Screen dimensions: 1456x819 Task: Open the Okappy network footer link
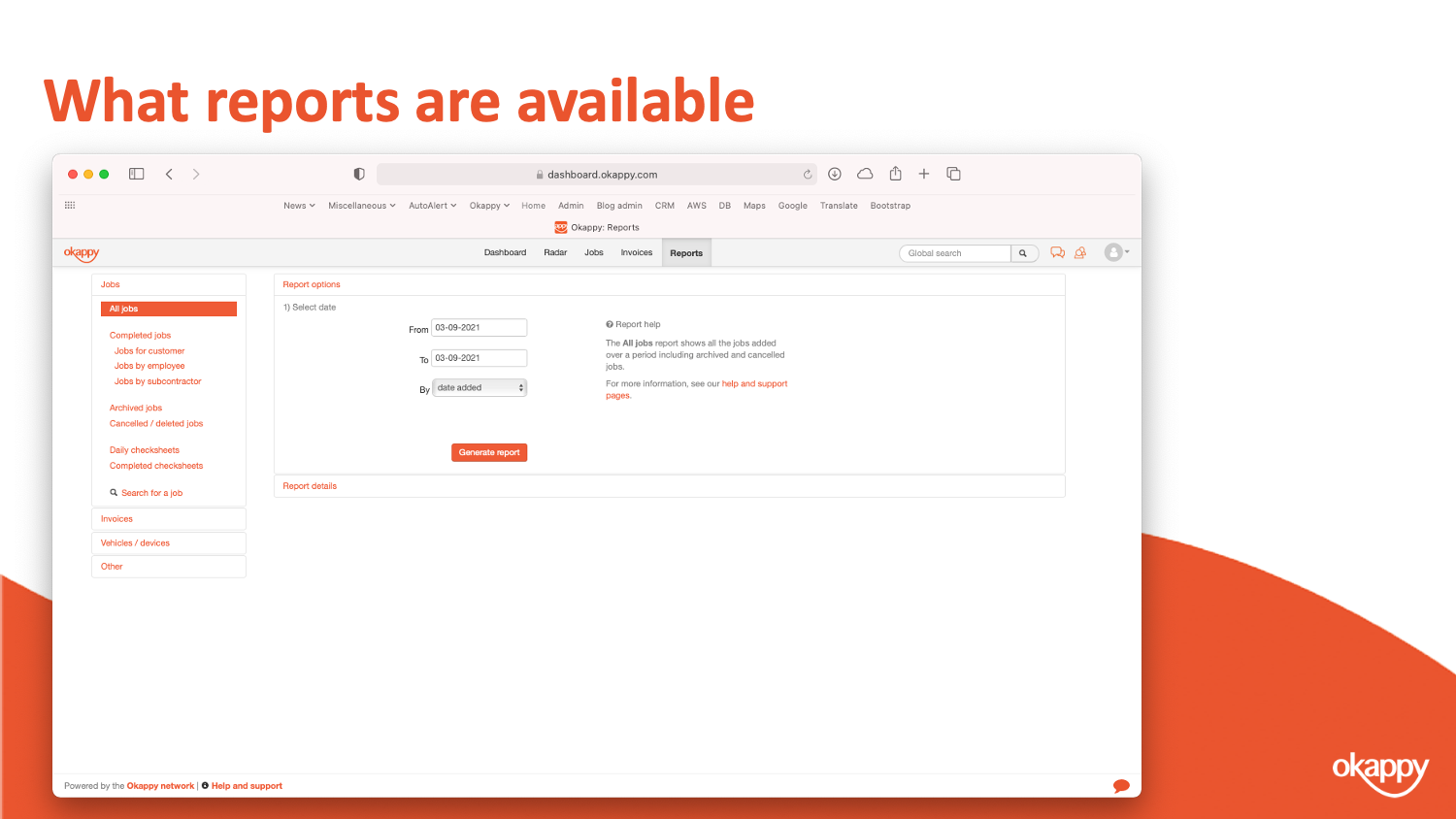tap(160, 786)
